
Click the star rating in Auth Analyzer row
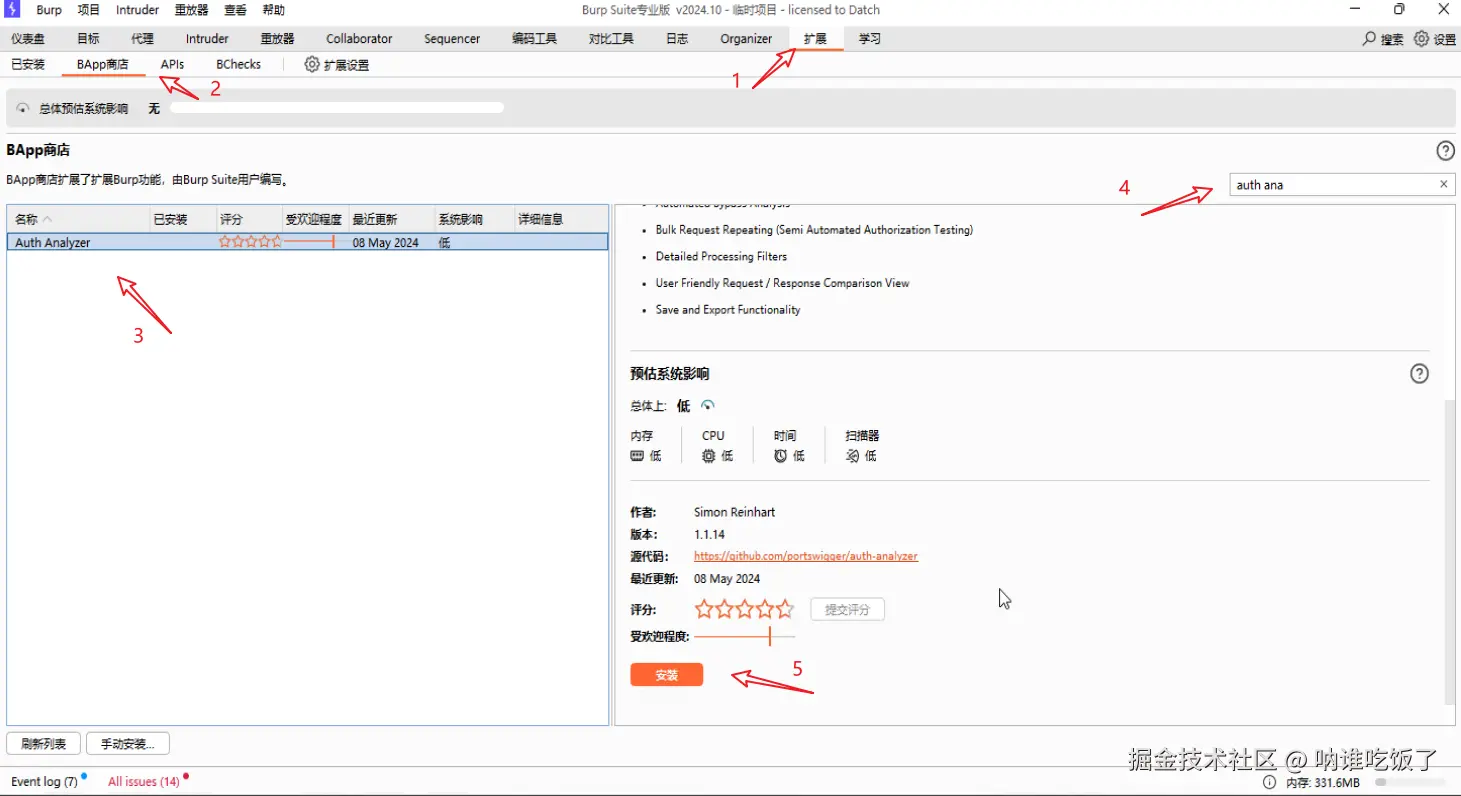[250, 242]
